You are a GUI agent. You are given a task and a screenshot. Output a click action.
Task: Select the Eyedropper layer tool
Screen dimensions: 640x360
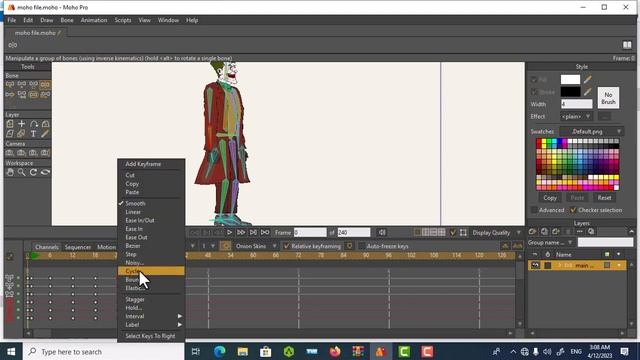[45, 133]
